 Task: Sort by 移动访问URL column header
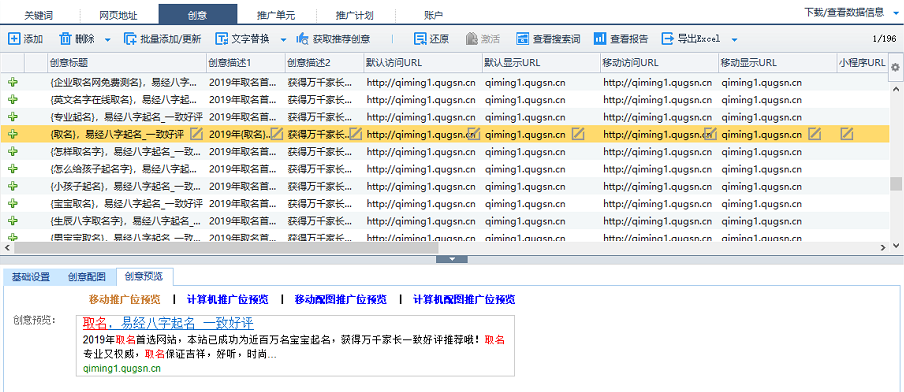coord(659,62)
